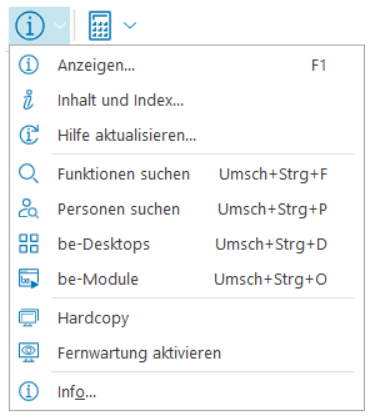
Task: Click the Personen suchen person icon
Action: pos(28,209)
